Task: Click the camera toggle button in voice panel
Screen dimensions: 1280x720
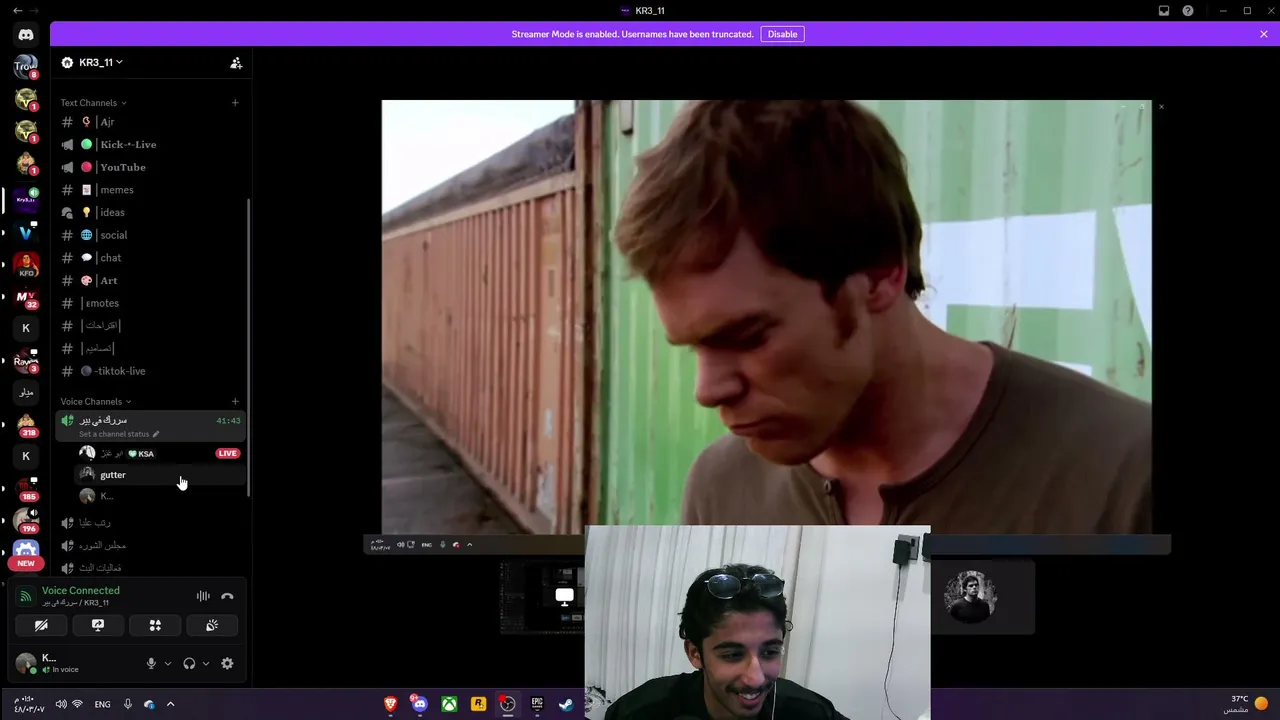Action: pyautogui.click(x=41, y=625)
